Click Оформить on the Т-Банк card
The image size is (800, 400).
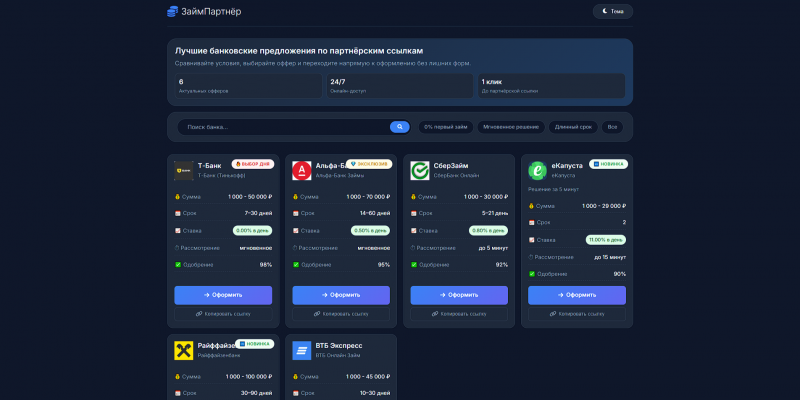223,295
